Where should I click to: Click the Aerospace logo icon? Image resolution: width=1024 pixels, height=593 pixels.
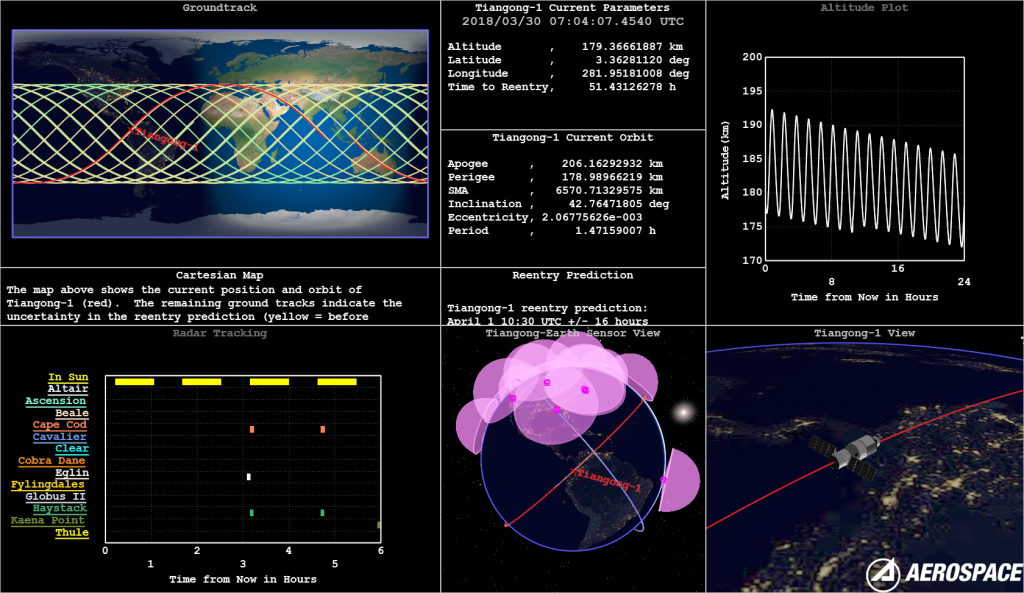[x=885, y=572]
